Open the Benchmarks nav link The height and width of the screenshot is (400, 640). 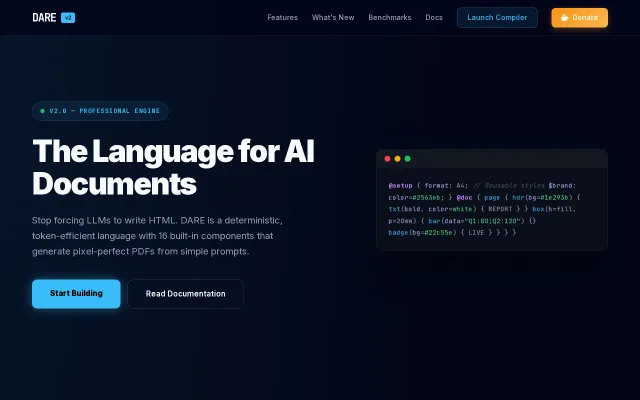pos(390,18)
